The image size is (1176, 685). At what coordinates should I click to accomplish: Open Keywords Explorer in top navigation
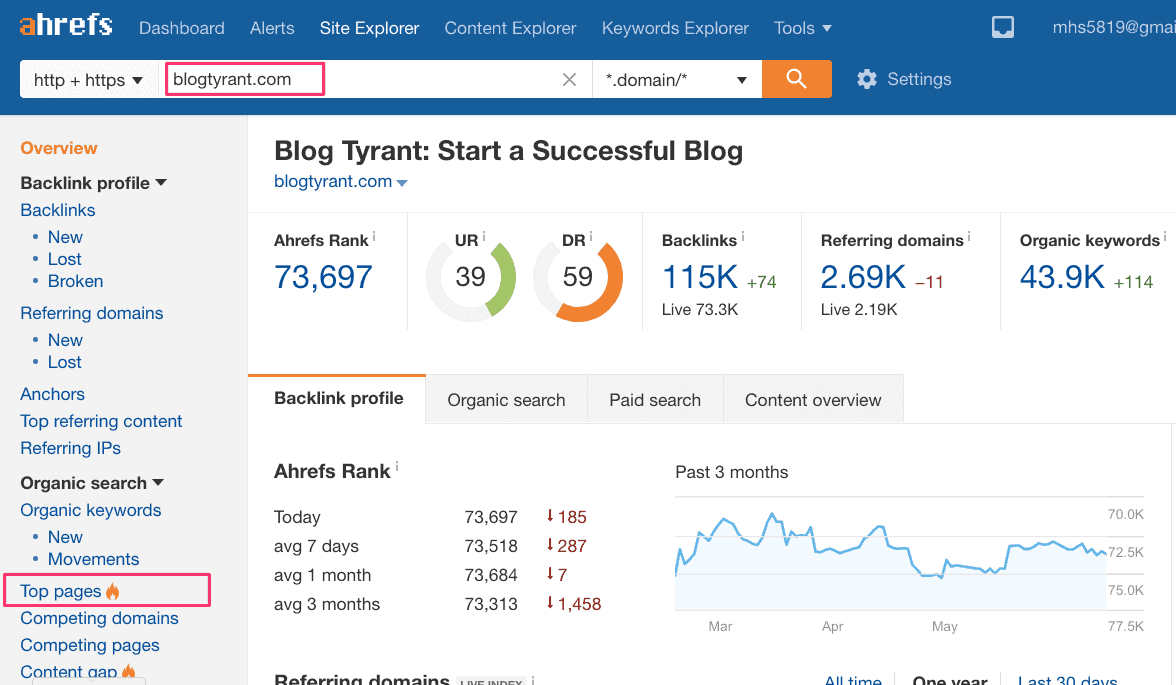(675, 28)
